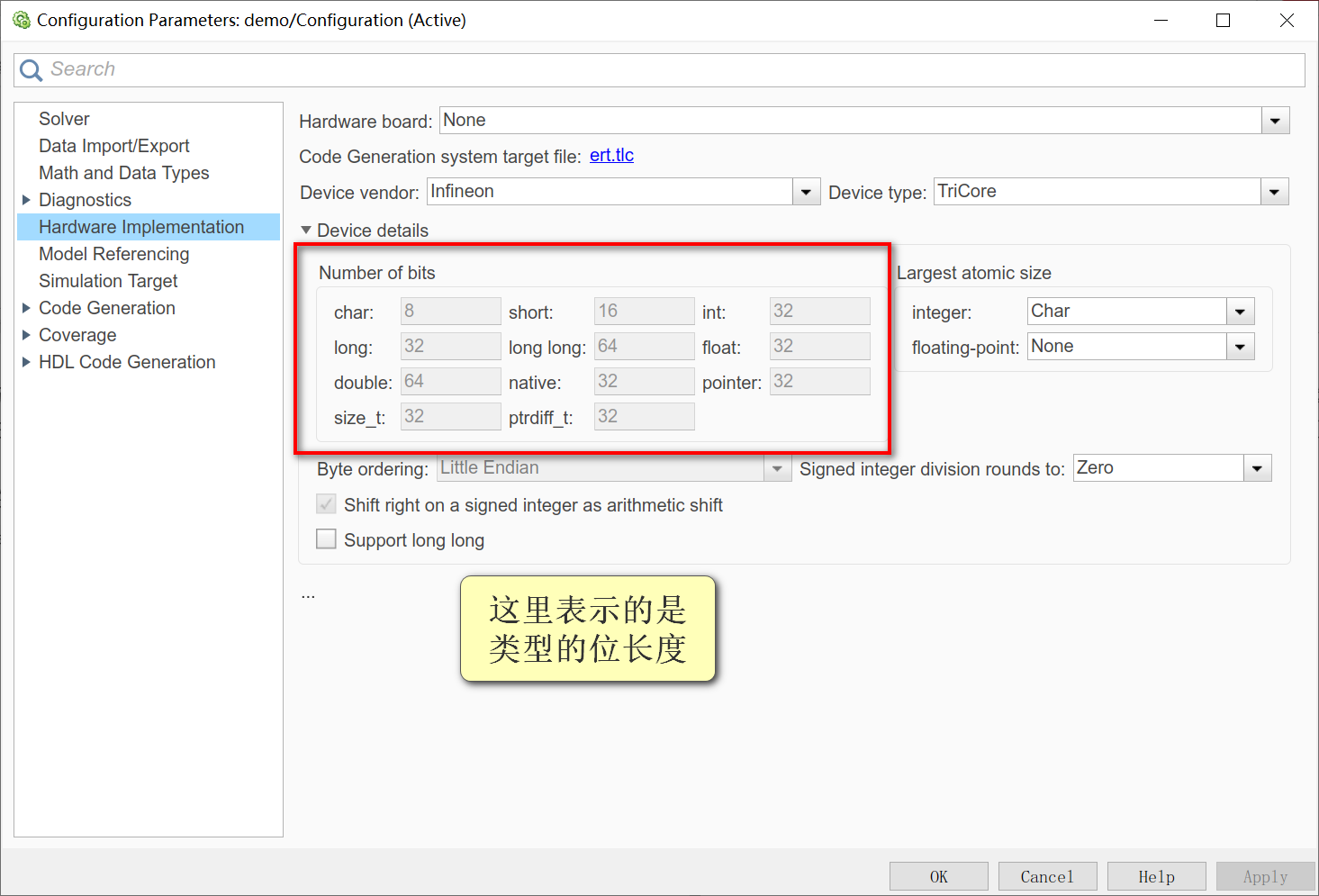This screenshot has height=896, width=1319.
Task: Open the largest atomic integer dropdown
Action: (1241, 312)
